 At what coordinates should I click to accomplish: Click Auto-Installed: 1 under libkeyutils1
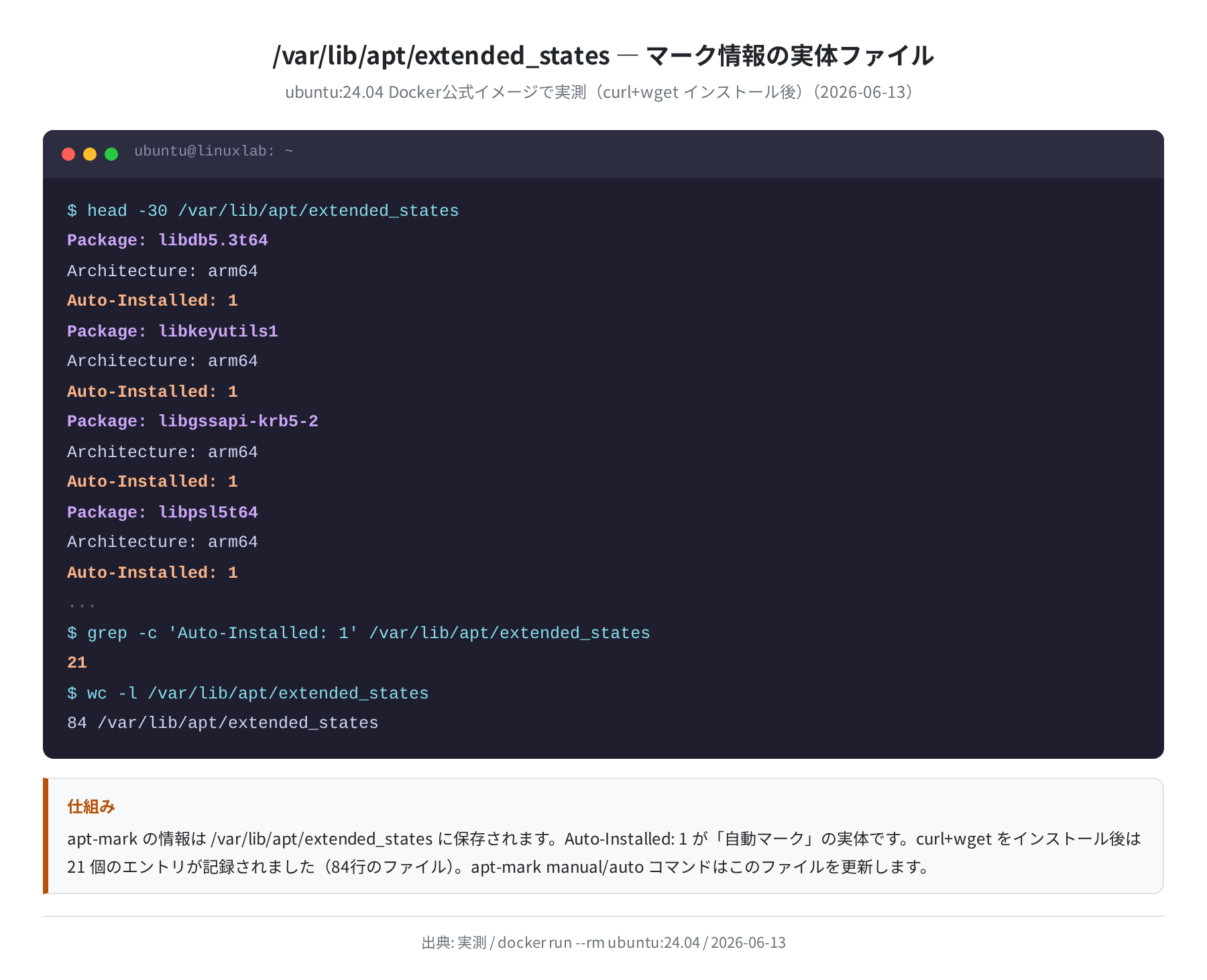point(152,391)
